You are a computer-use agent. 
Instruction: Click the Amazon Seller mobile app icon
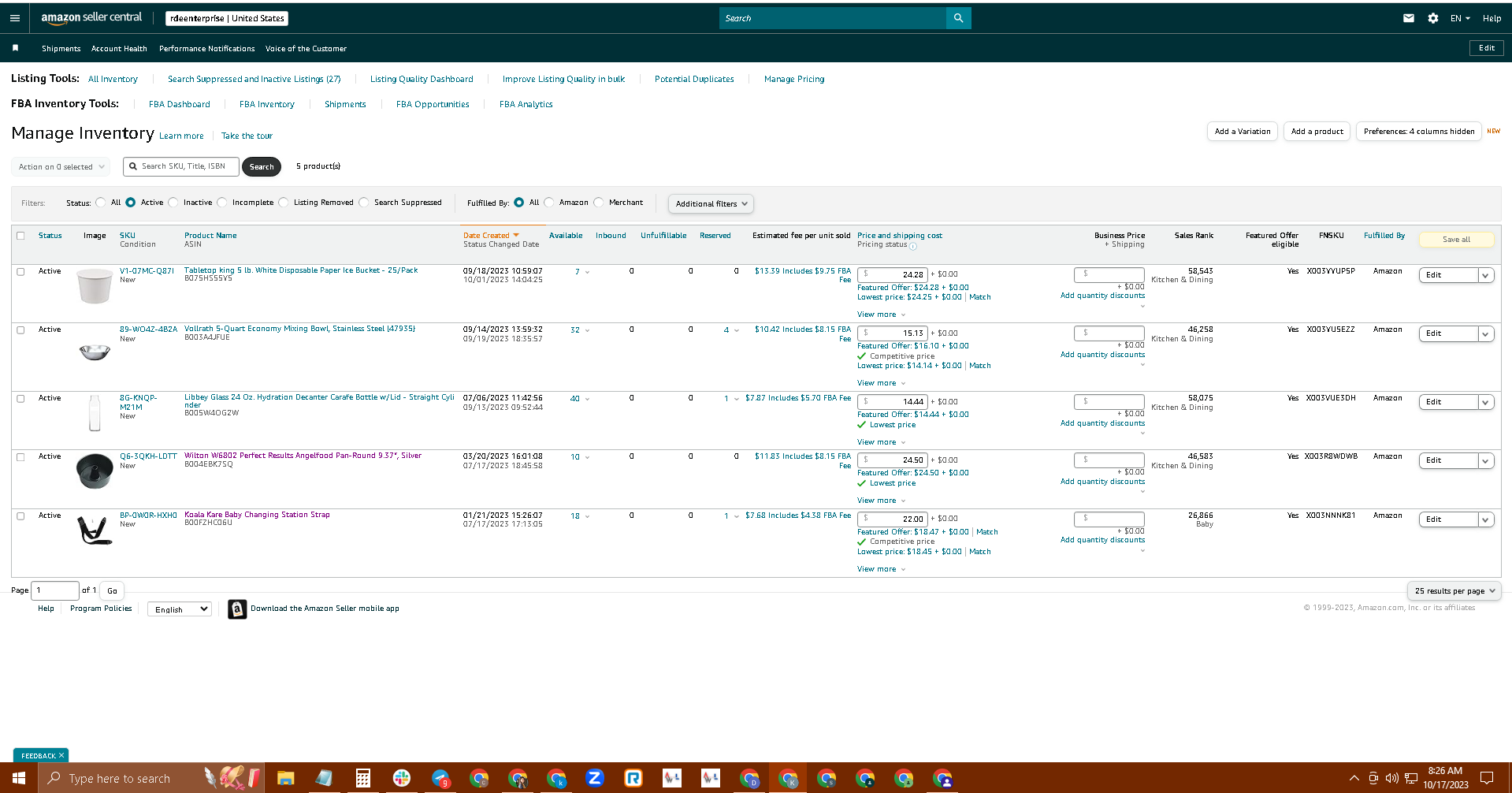(x=237, y=609)
